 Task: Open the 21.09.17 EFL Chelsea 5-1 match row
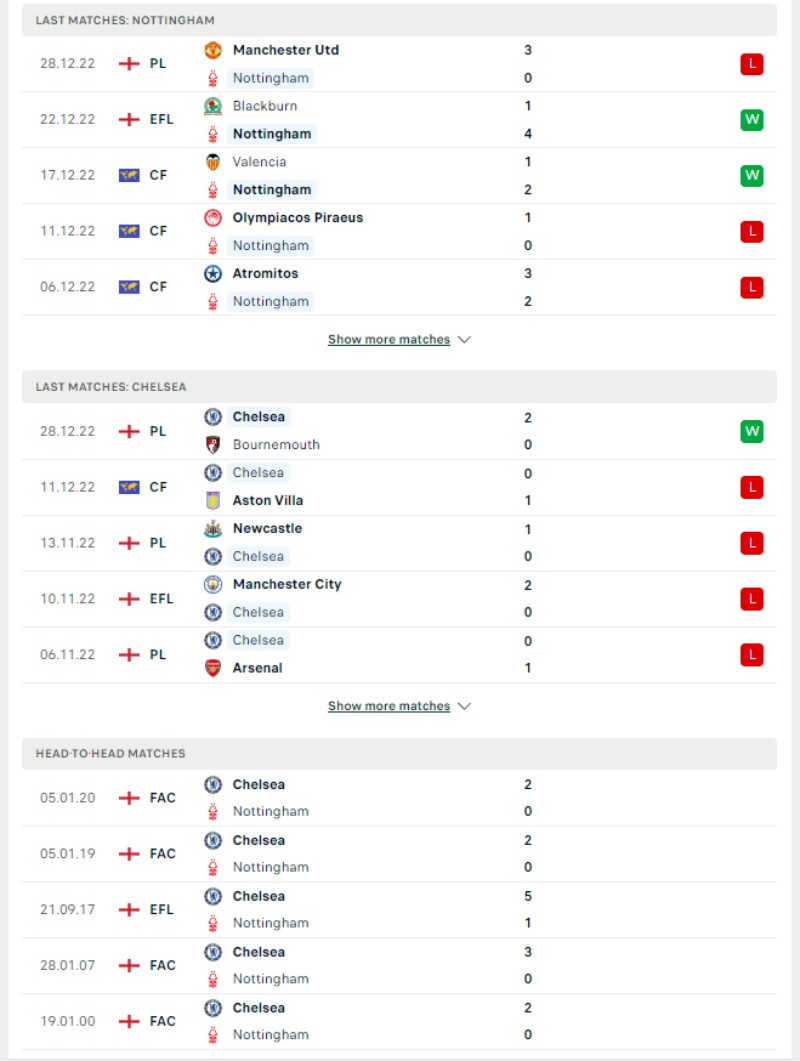point(399,909)
